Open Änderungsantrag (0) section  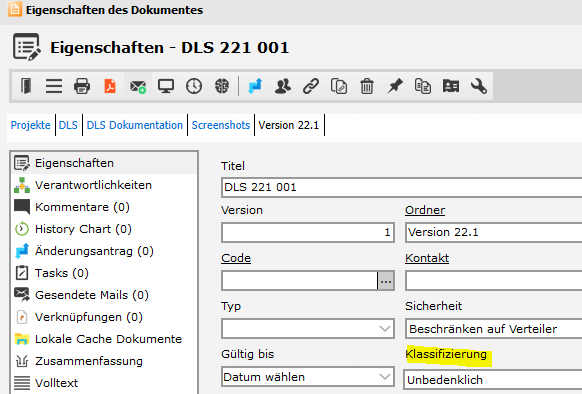[x=104, y=251]
